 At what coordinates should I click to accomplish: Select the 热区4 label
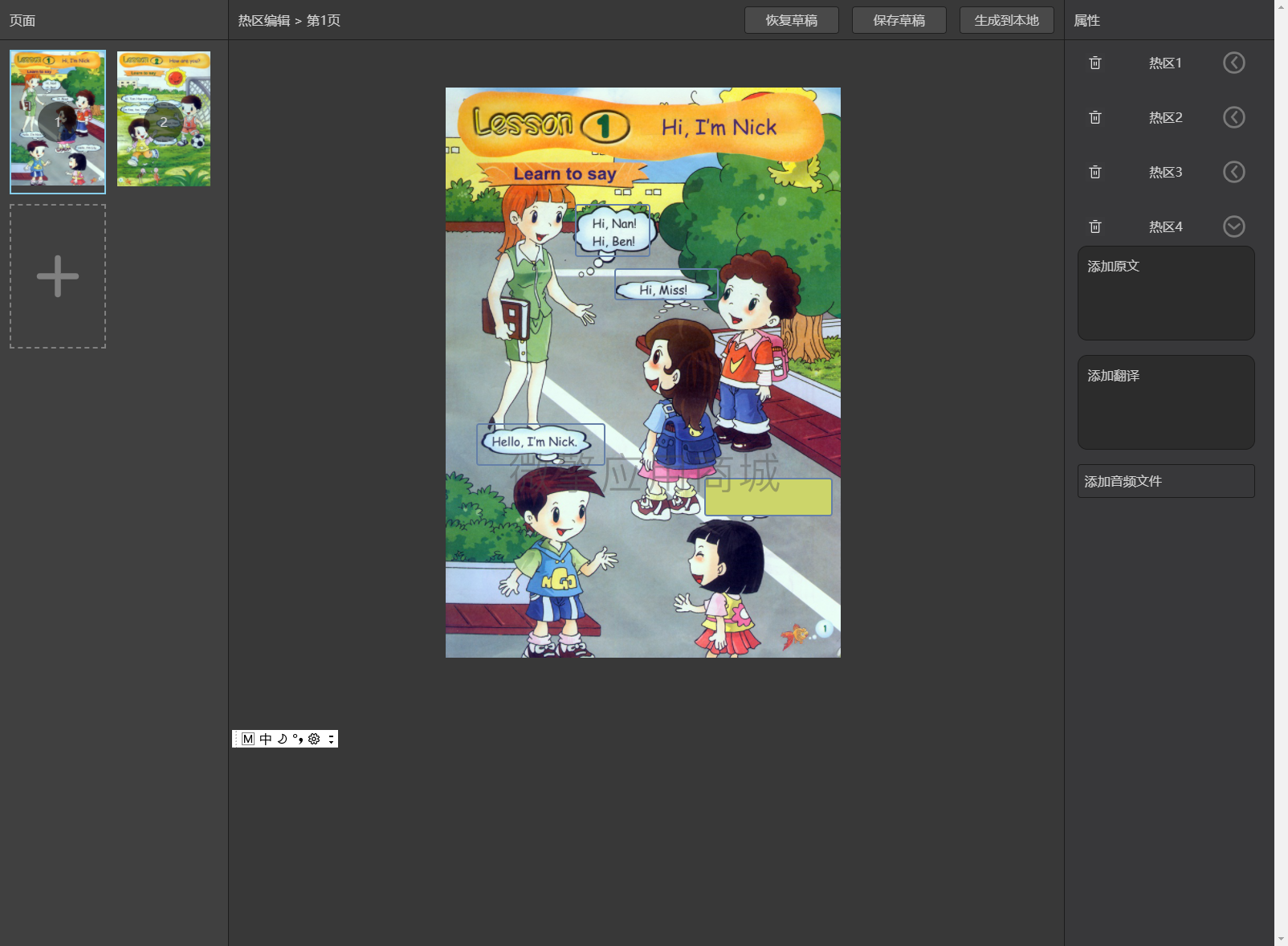point(1165,226)
